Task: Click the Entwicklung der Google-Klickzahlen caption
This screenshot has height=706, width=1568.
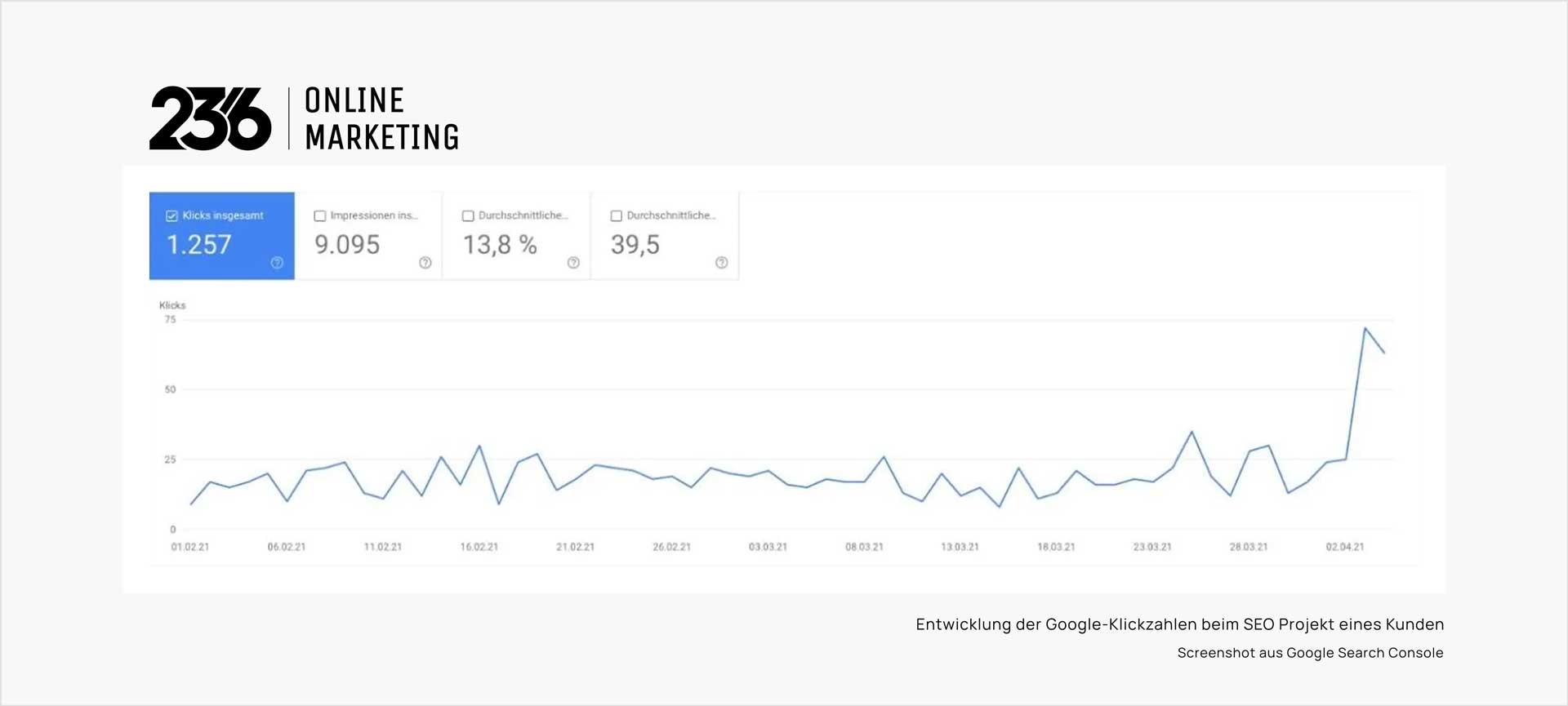Action: click(1179, 624)
